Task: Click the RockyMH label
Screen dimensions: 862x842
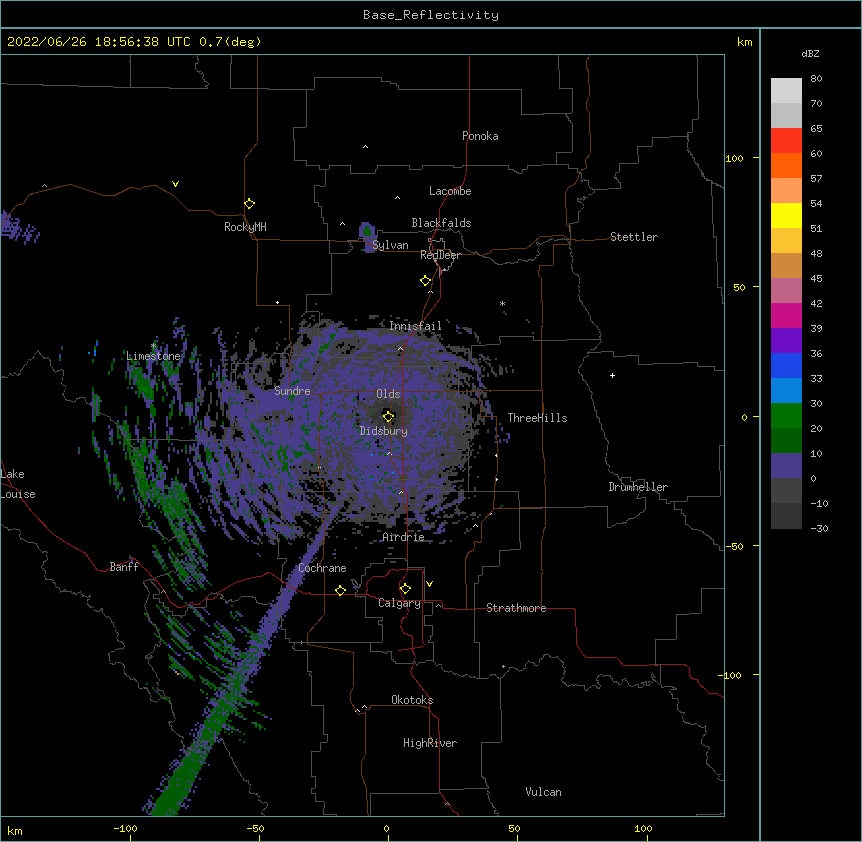Action: pos(245,227)
